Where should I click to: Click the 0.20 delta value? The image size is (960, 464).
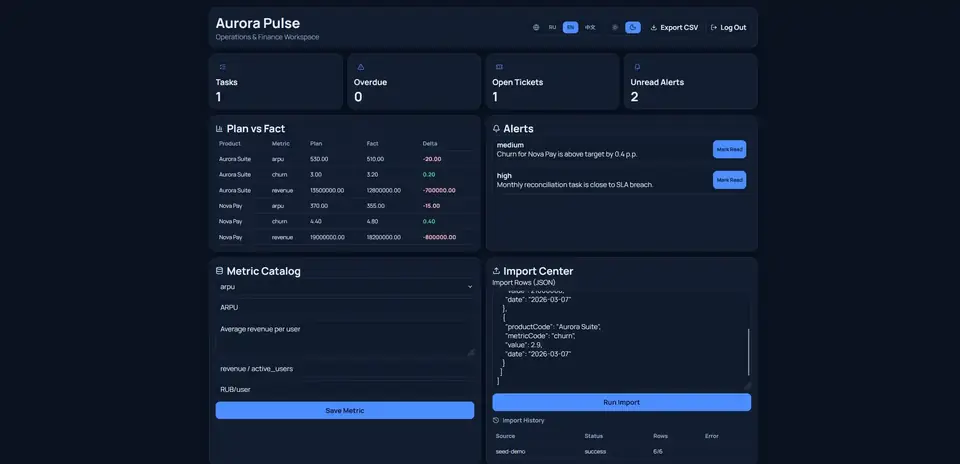pos(429,174)
